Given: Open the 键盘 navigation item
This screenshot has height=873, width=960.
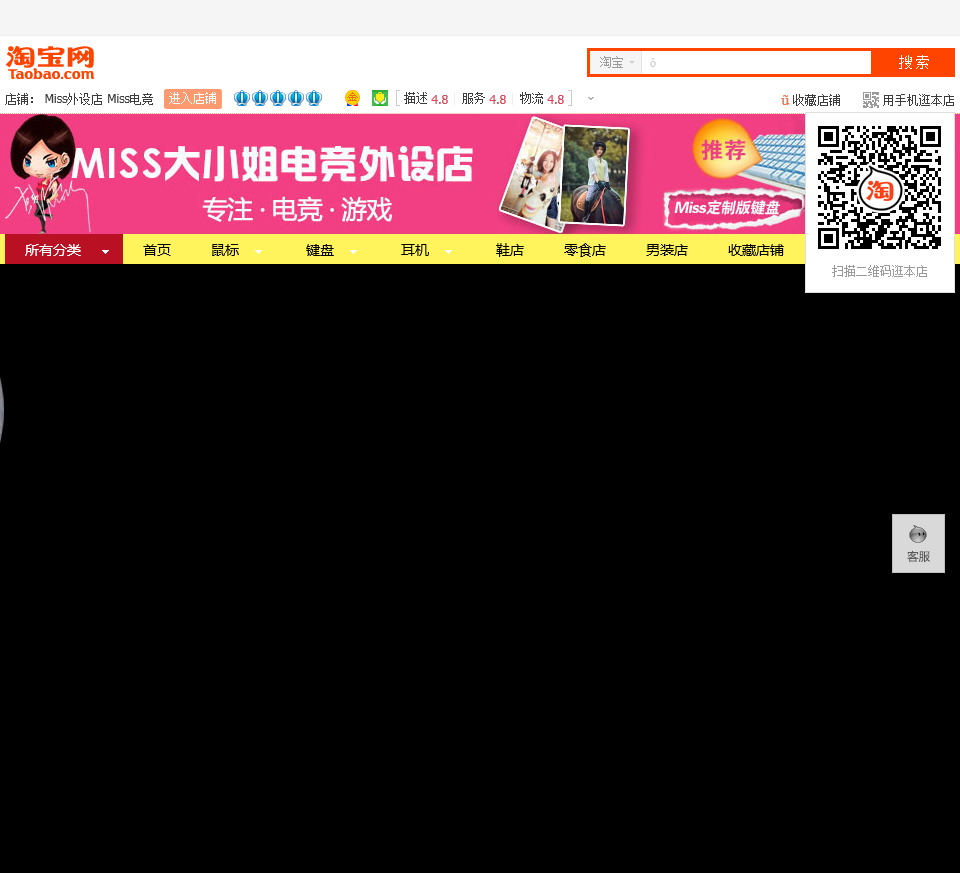Looking at the screenshot, I should click(320, 250).
